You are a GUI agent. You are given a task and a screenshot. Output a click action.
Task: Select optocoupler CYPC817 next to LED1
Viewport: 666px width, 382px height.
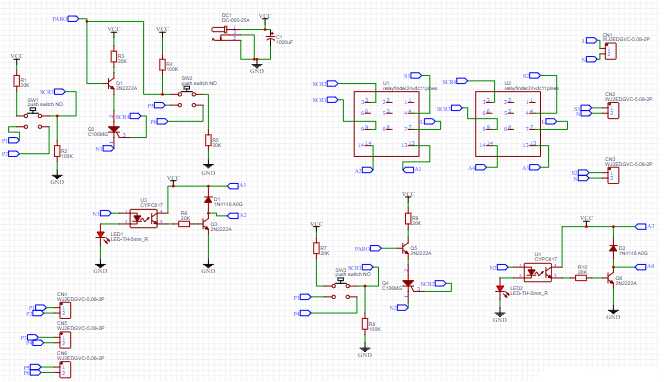[144, 218]
